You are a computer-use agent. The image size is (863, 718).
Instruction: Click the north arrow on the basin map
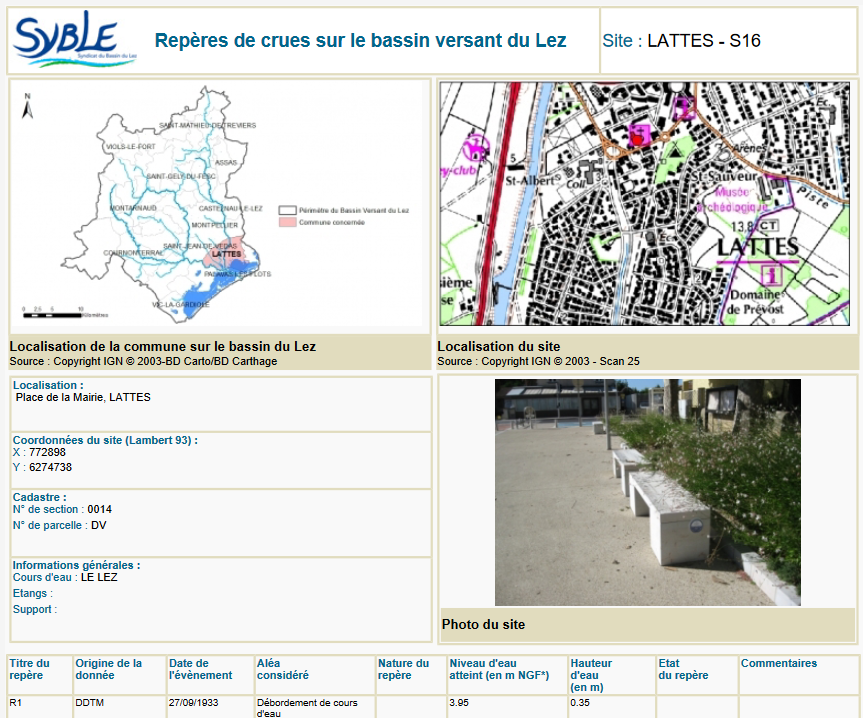(27, 106)
